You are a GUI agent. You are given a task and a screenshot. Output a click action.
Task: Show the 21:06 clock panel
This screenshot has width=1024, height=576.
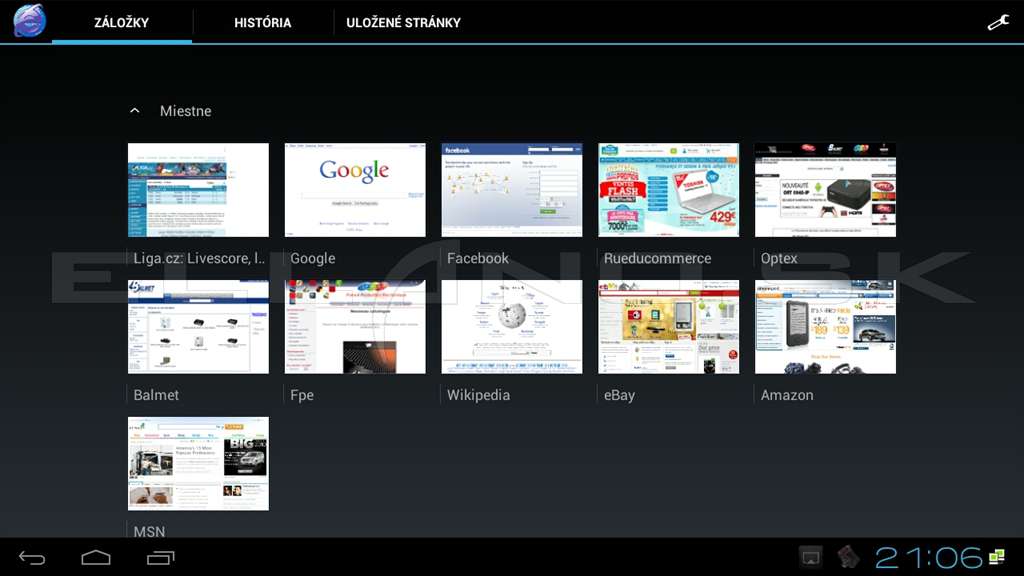click(929, 558)
